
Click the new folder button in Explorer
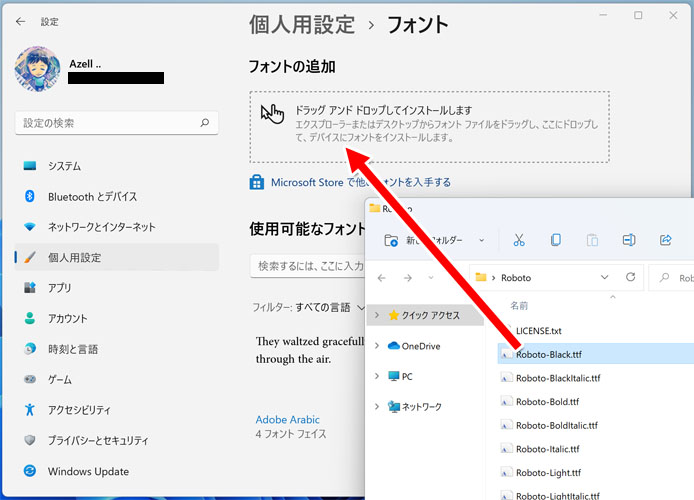point(424,240)
